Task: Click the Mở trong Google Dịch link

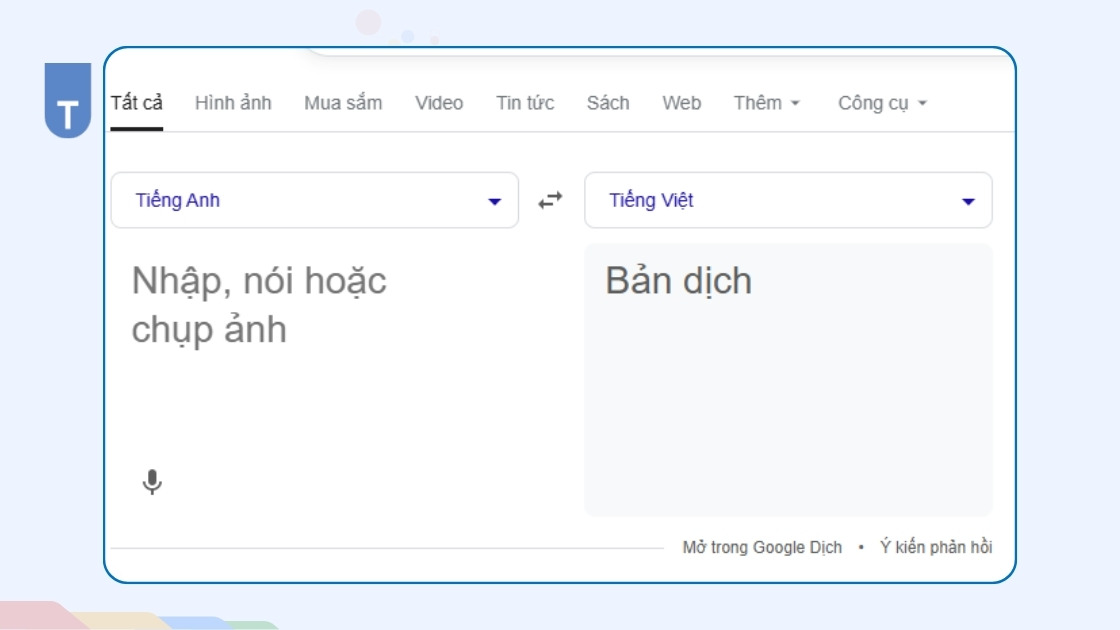Action: click(762, 547)
